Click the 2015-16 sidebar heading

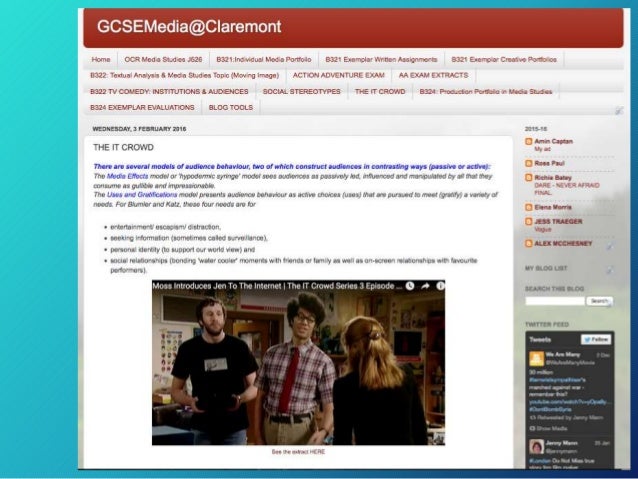(x=535, y=129)
